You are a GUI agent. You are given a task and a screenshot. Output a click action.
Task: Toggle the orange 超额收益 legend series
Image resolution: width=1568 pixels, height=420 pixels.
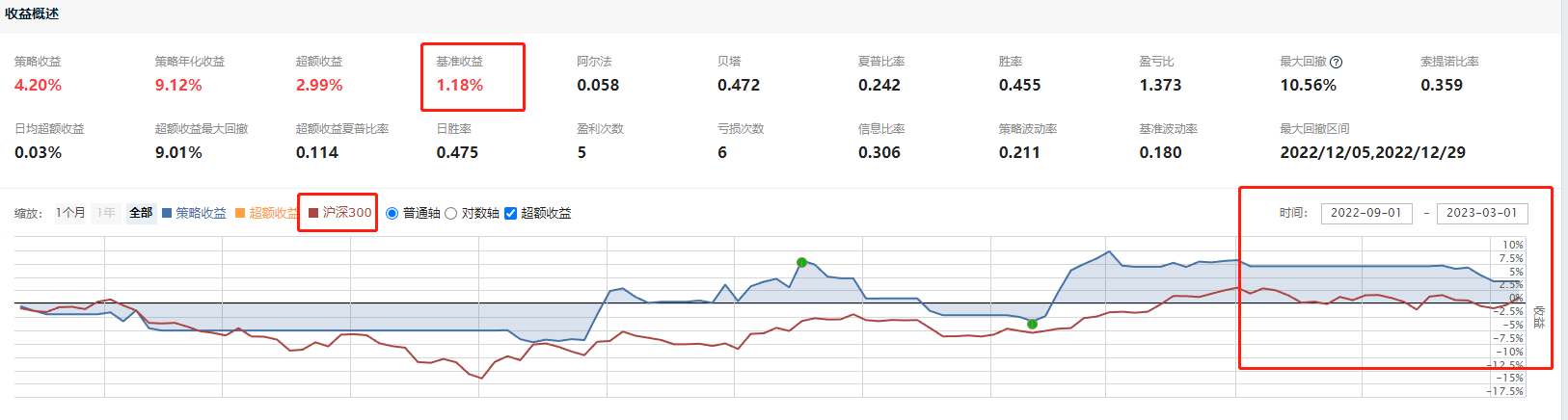tap(266, 213)
